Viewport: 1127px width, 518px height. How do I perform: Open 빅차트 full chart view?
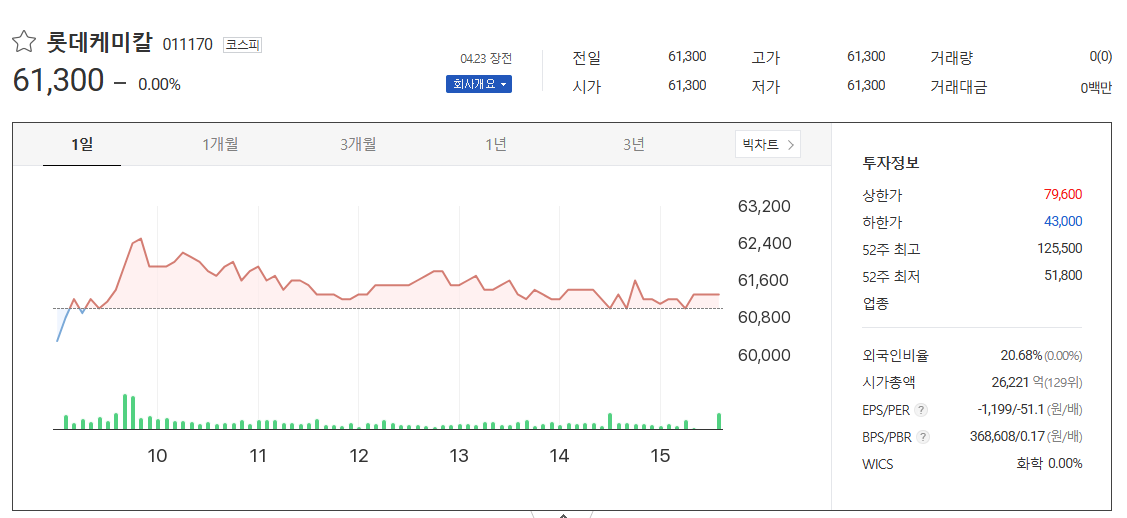pos(768,144)
